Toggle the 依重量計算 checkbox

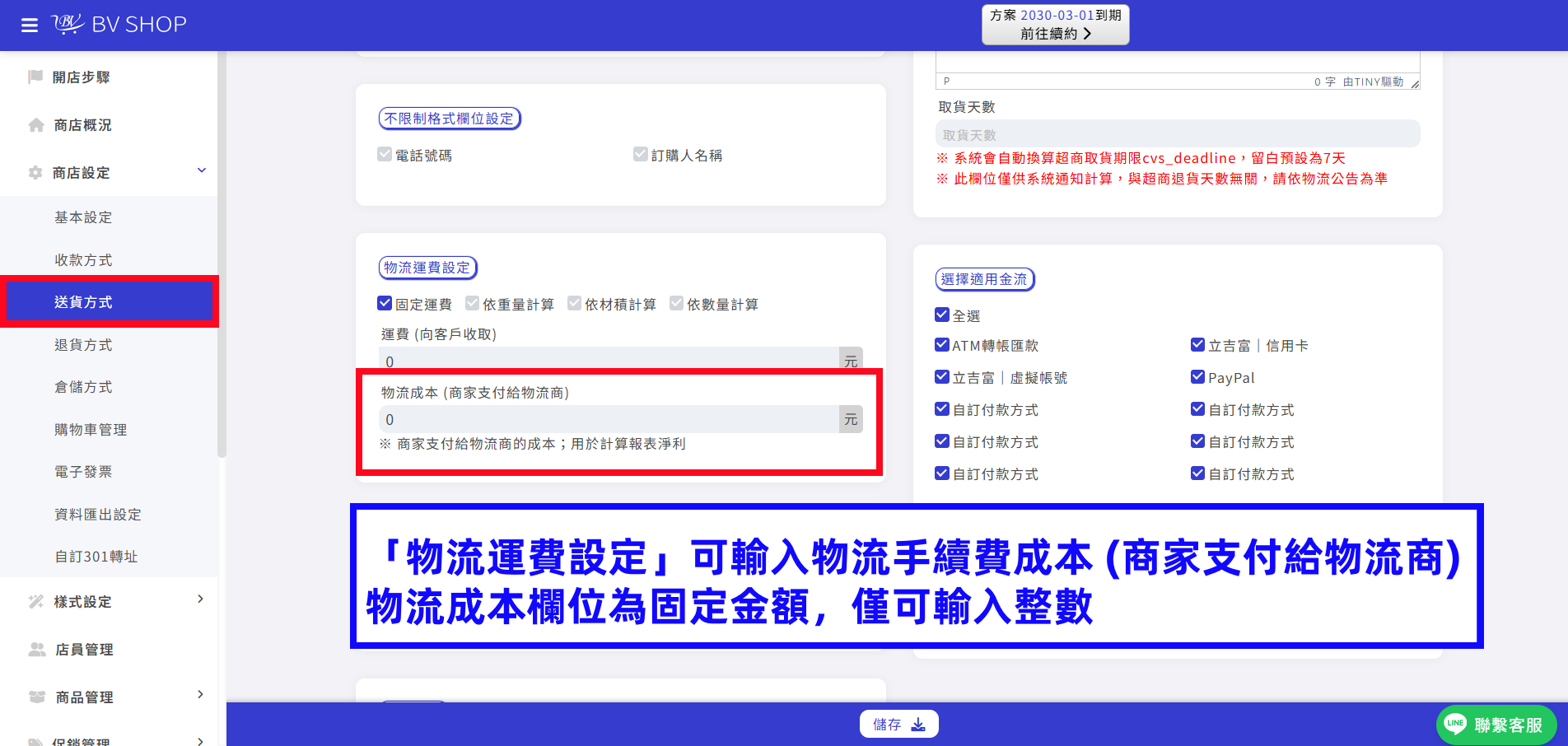pos(472,303)
